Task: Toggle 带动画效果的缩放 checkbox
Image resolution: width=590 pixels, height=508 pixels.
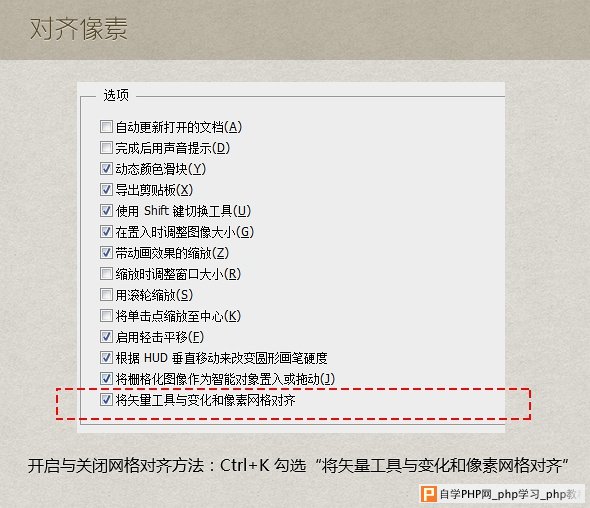Action: coord(106,252)
